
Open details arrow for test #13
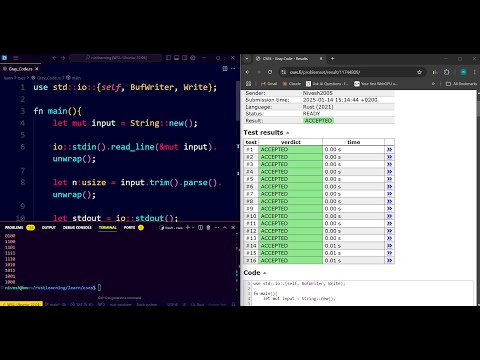[x=389, y=238]
